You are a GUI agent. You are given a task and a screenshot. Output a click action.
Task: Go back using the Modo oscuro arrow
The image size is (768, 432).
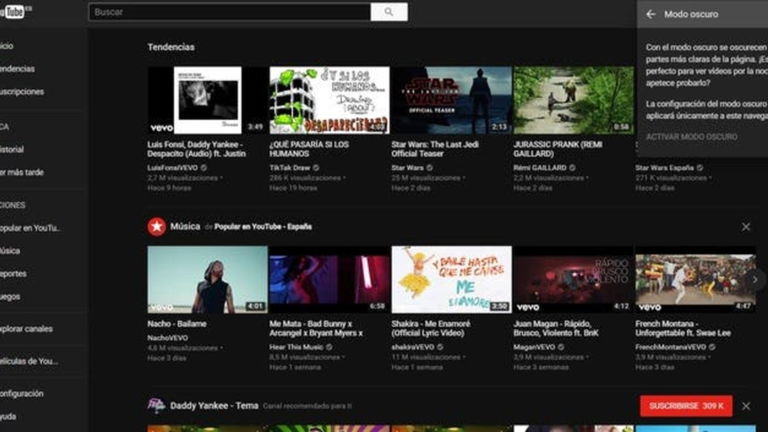click(x=650, y=14)
